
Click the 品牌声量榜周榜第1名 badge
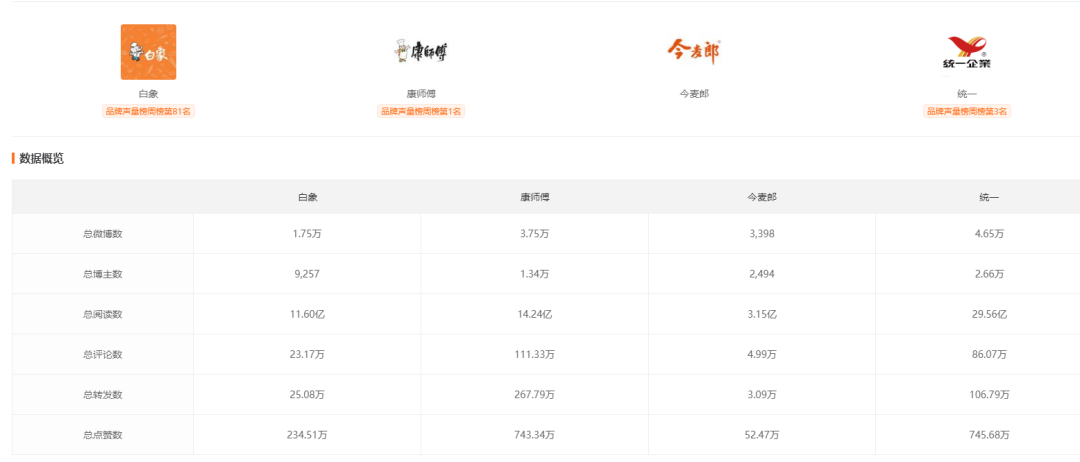click(421, 111)
